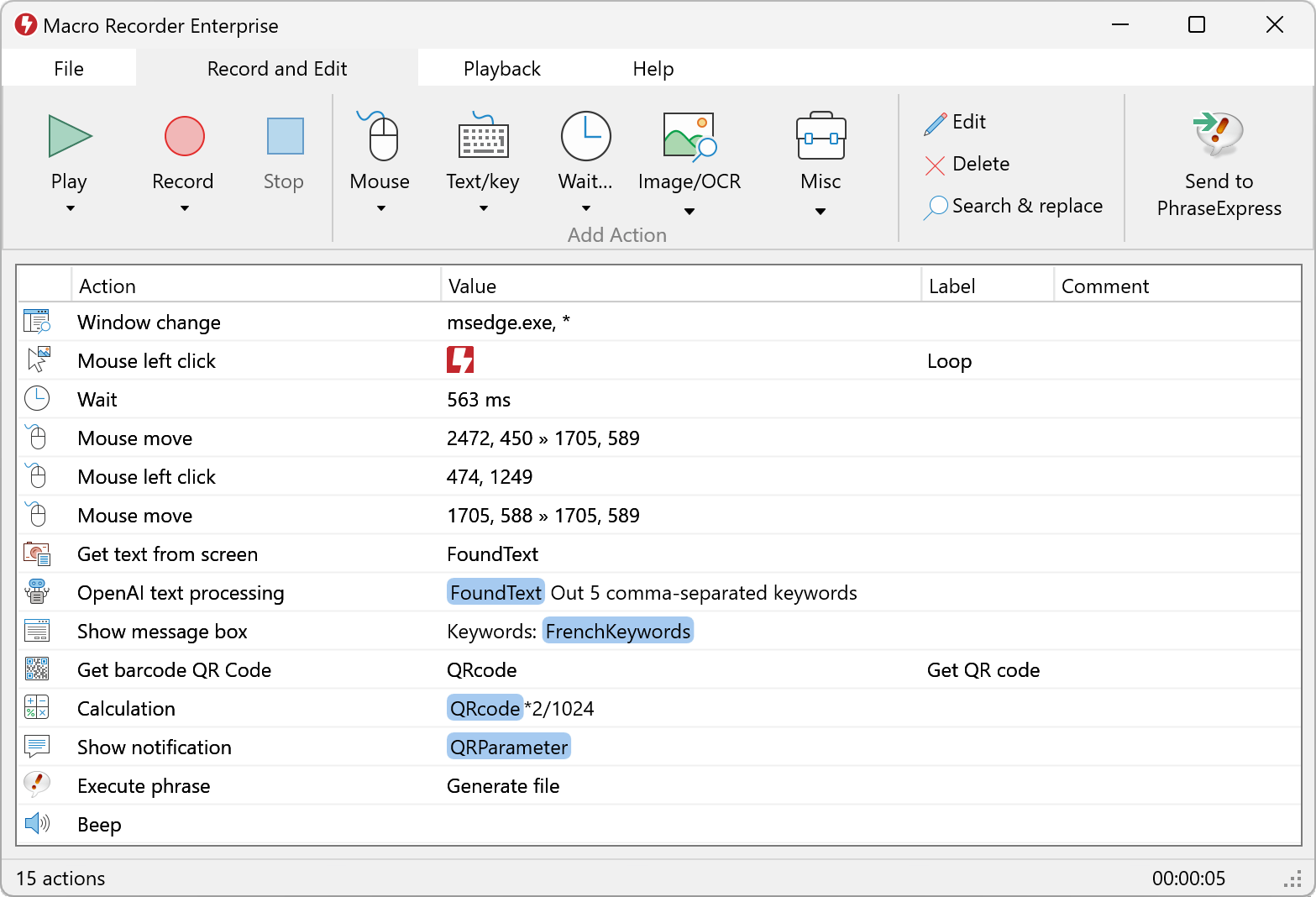Screen dimensions: 1316x897
Task: Expand the Play dropdown arrow
Action: click(69, 209)
